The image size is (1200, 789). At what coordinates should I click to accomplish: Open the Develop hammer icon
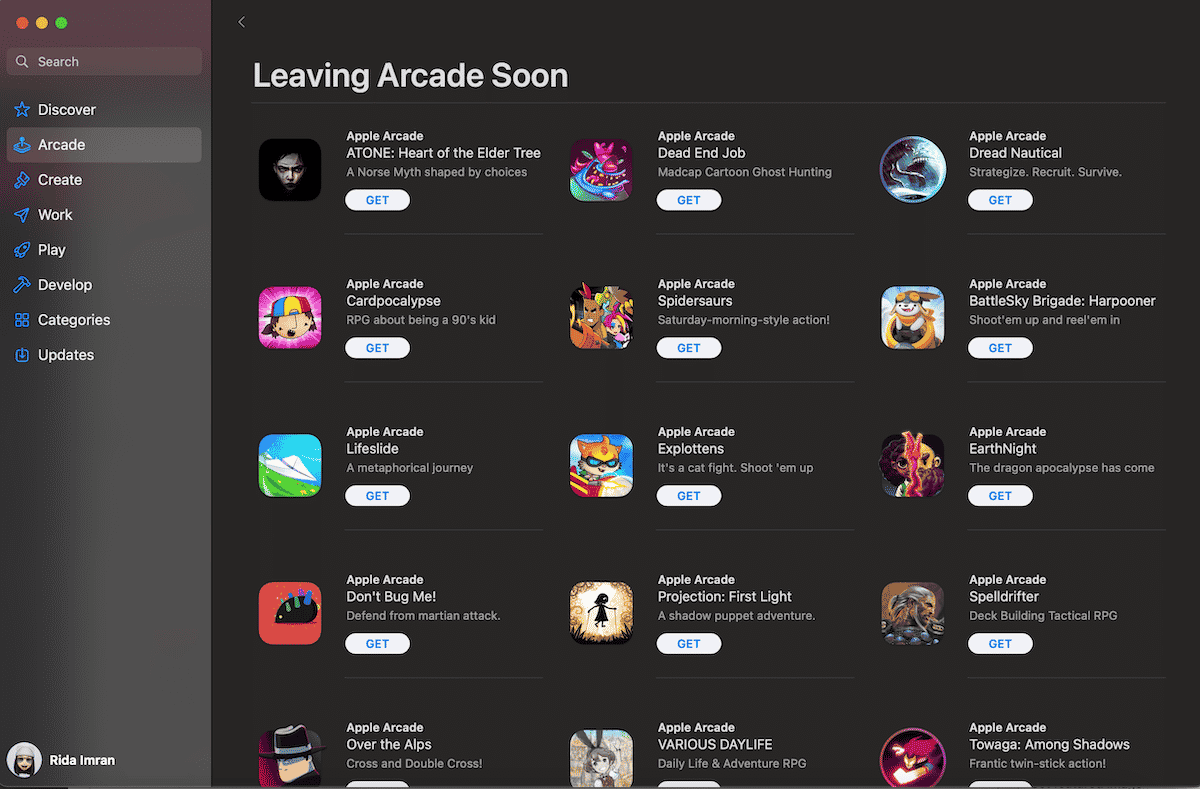[22, 285]
